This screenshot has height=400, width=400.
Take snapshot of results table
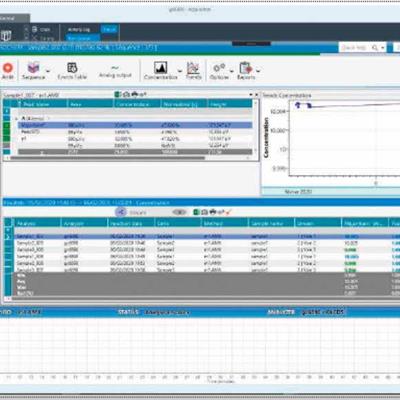pyautogui.click(x=205, y=212)
